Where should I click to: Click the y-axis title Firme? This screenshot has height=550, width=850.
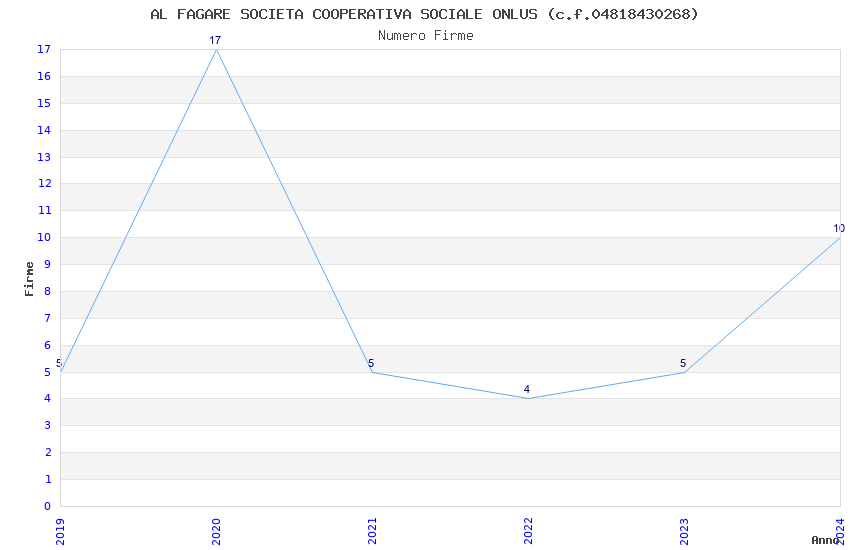coord(29,279)
